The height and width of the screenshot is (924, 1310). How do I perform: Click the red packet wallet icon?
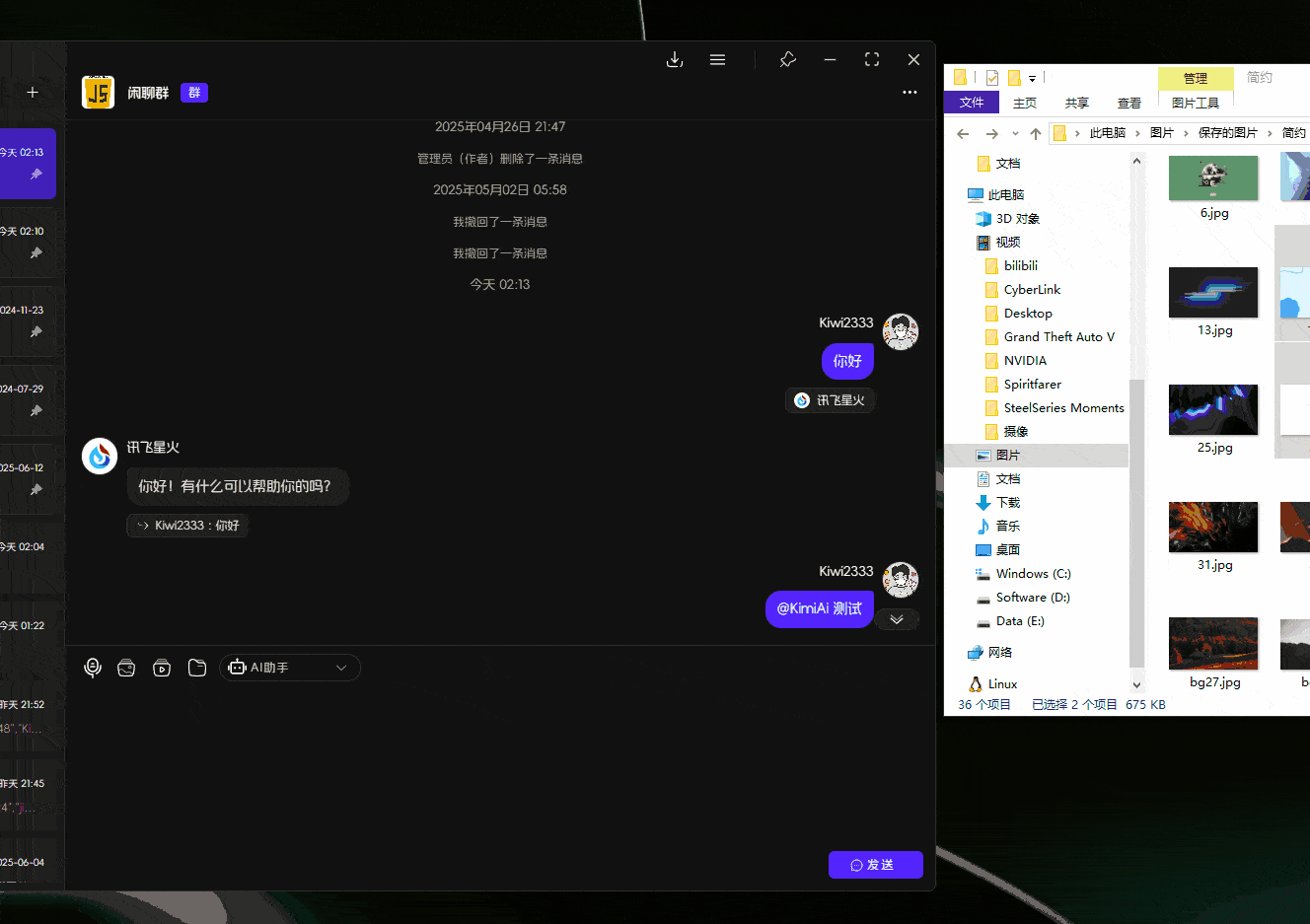click(126, 668)
